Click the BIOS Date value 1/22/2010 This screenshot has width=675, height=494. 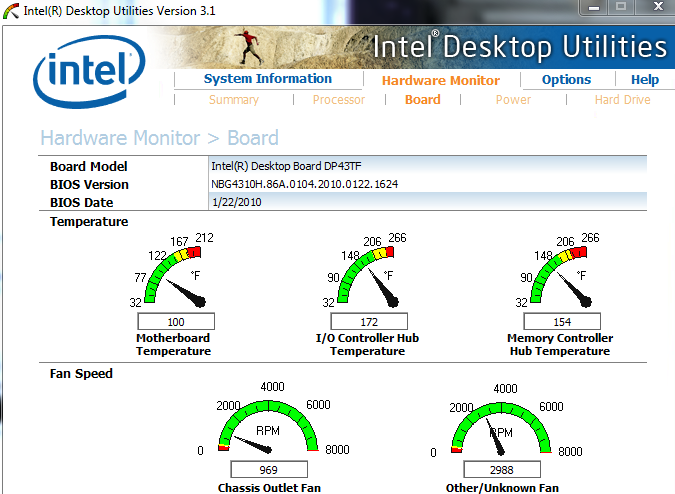pos(237,202)
